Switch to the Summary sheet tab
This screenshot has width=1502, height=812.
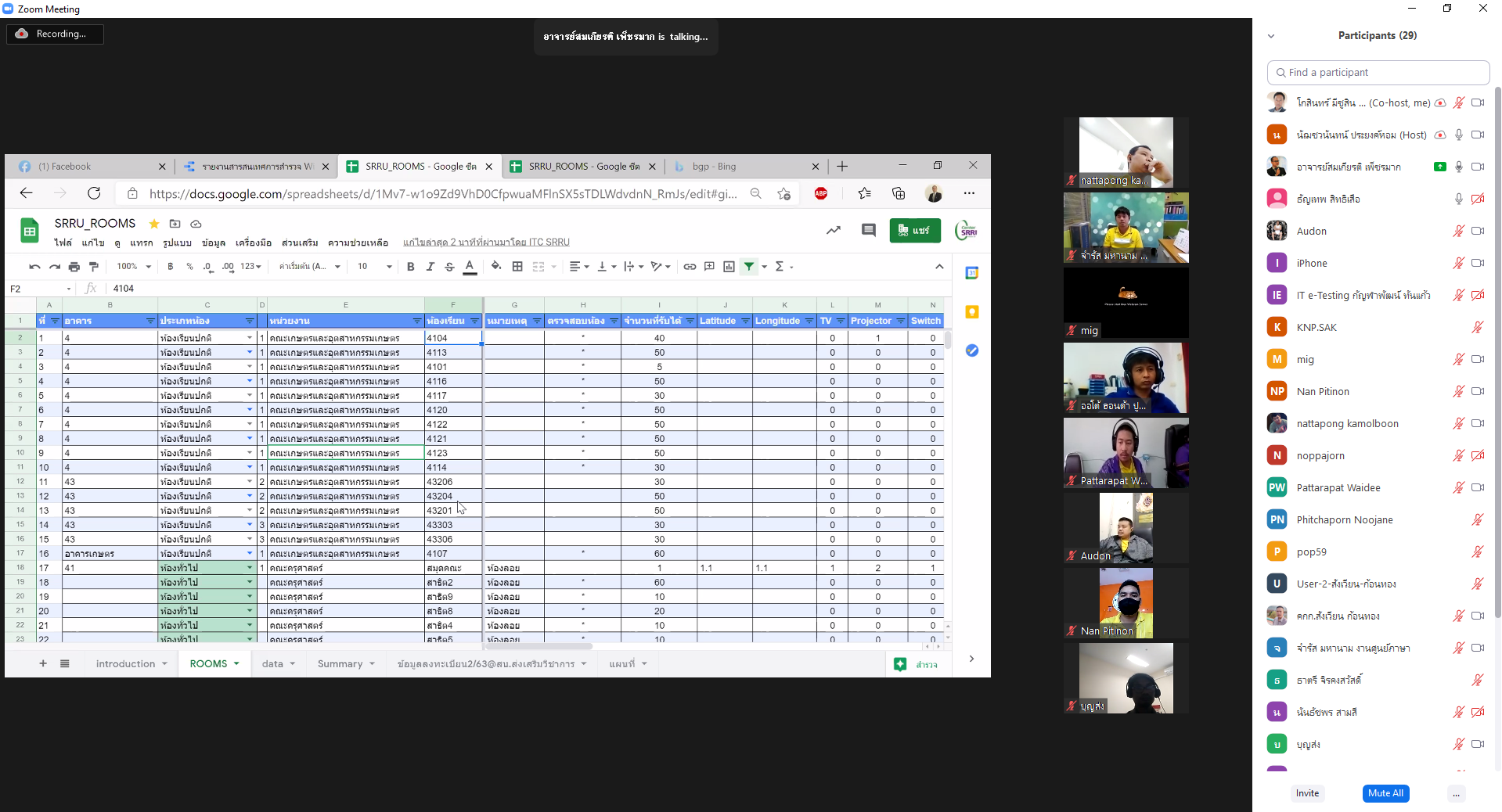340,664
